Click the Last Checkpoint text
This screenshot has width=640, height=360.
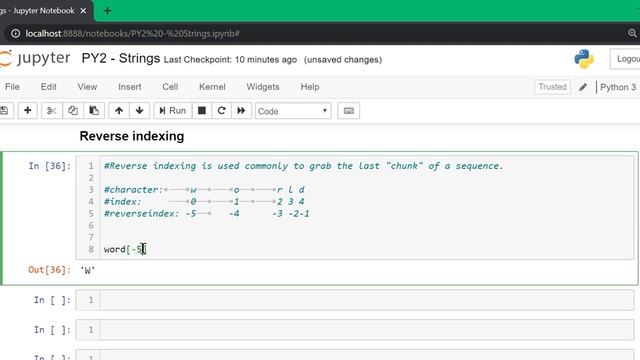pyautogui.click(x=230, y=60)
